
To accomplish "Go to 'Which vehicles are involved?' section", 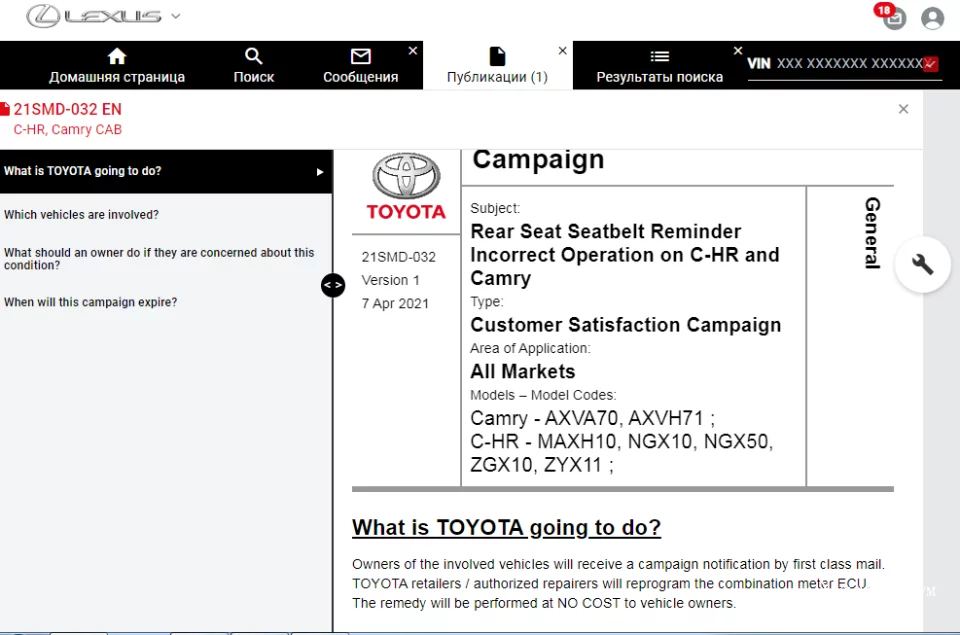I will pos(81,215).
